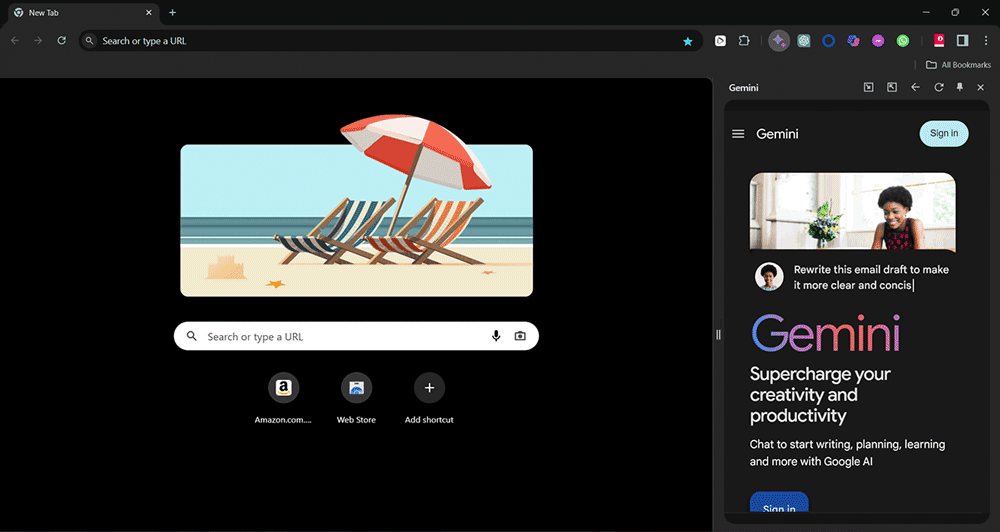Click the Sign in button in Gemini header
Screen dimensions: 1000x532
(943, 134)
